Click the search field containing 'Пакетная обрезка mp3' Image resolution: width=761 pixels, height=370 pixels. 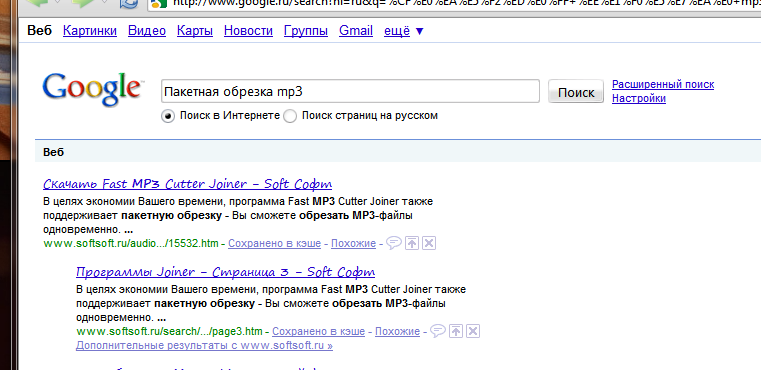pos(350,91)
